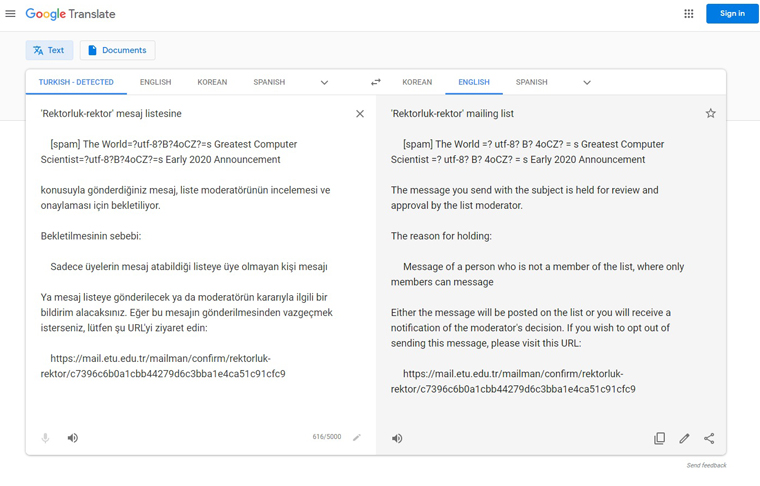Suggest an edit with pencil icon

coord(684,439)
